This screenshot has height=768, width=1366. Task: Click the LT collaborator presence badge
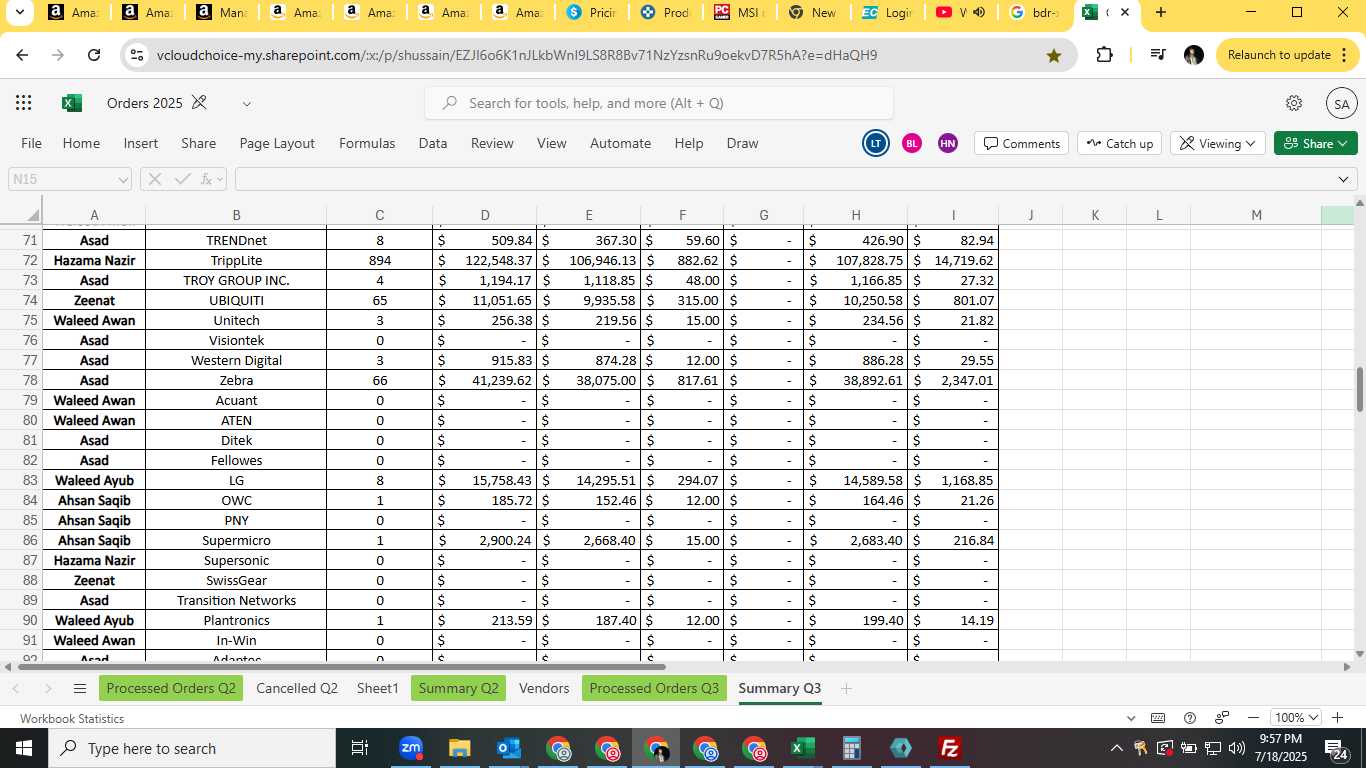[875, 143]
